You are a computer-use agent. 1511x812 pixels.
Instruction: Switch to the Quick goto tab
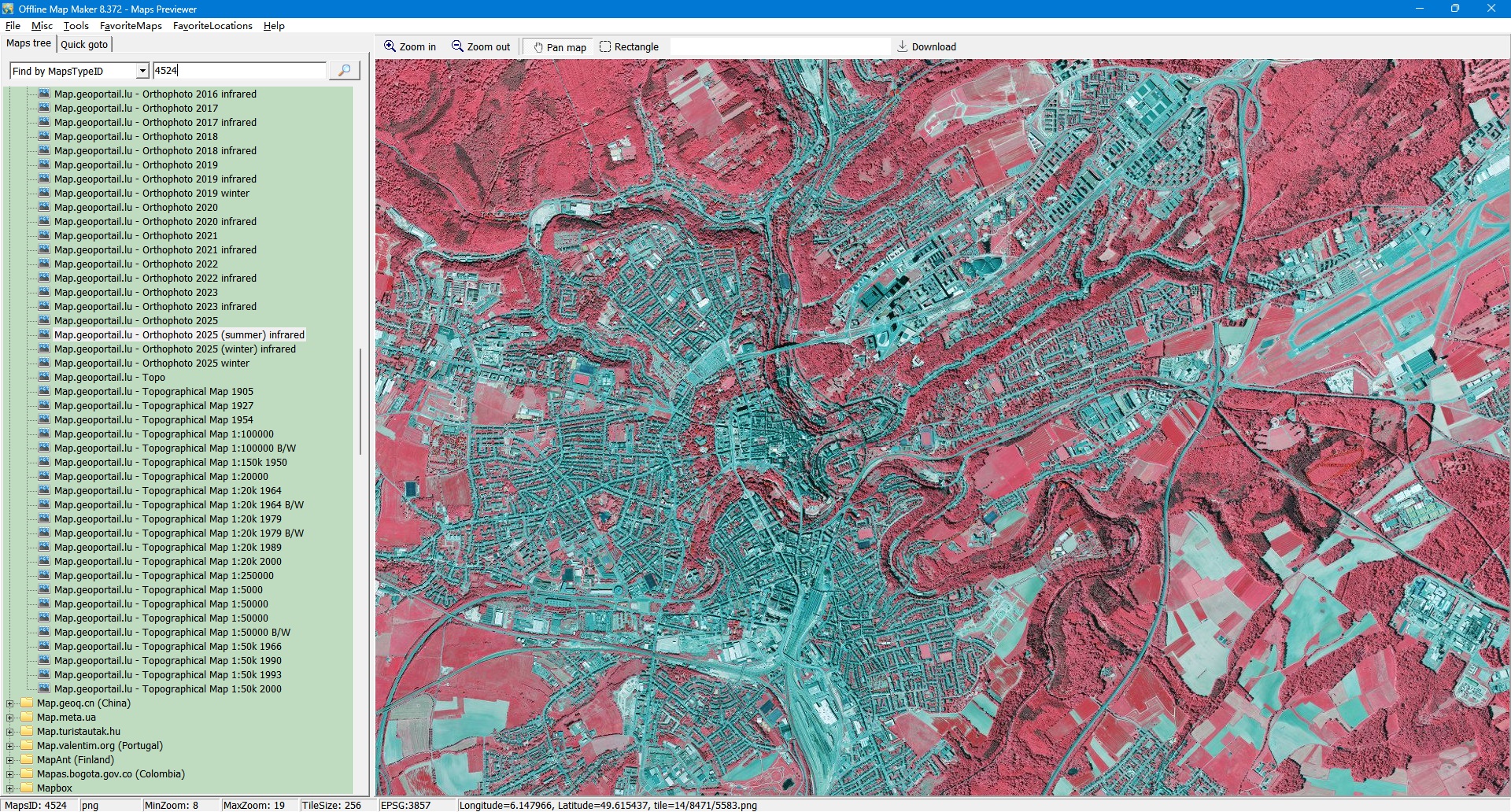[84, 44]
